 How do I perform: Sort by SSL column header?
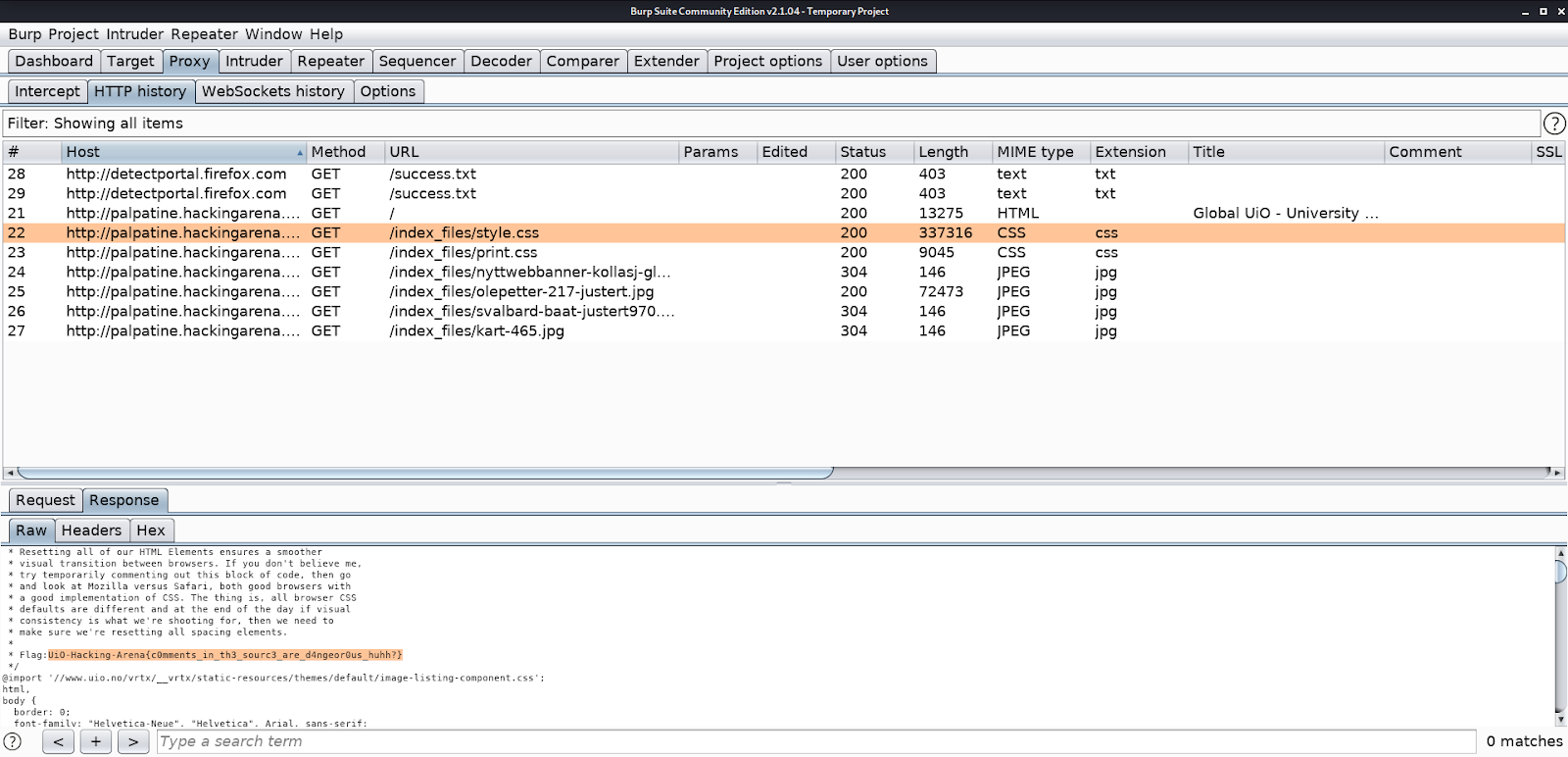click(x=1548, y=152)
